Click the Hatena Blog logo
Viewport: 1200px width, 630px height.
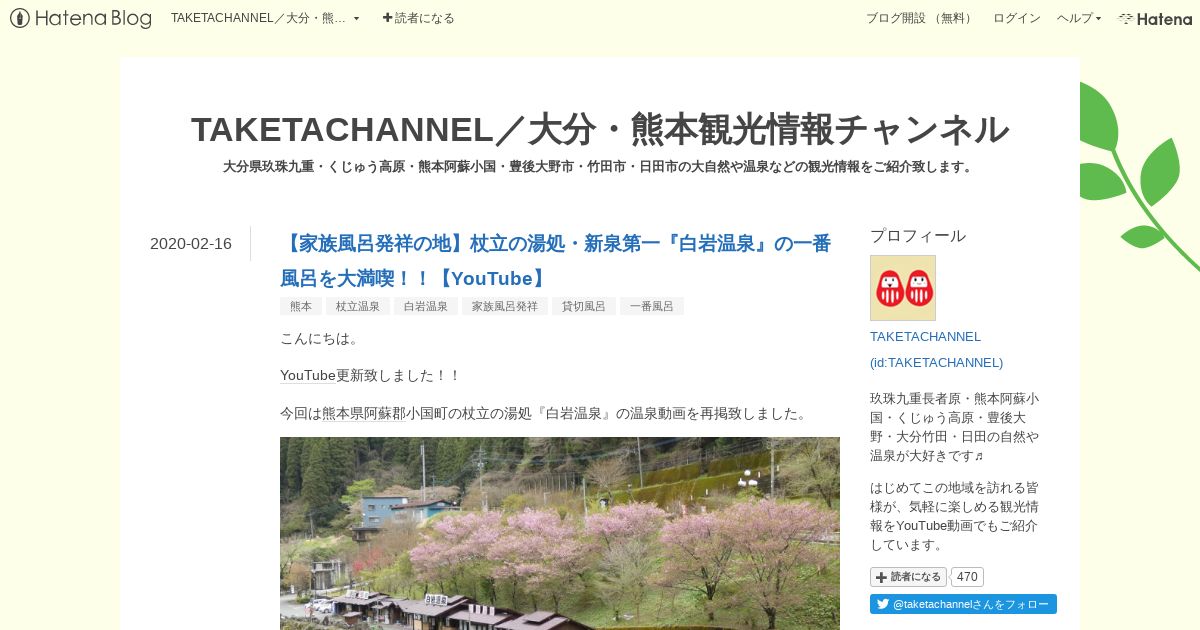point(80,18)
